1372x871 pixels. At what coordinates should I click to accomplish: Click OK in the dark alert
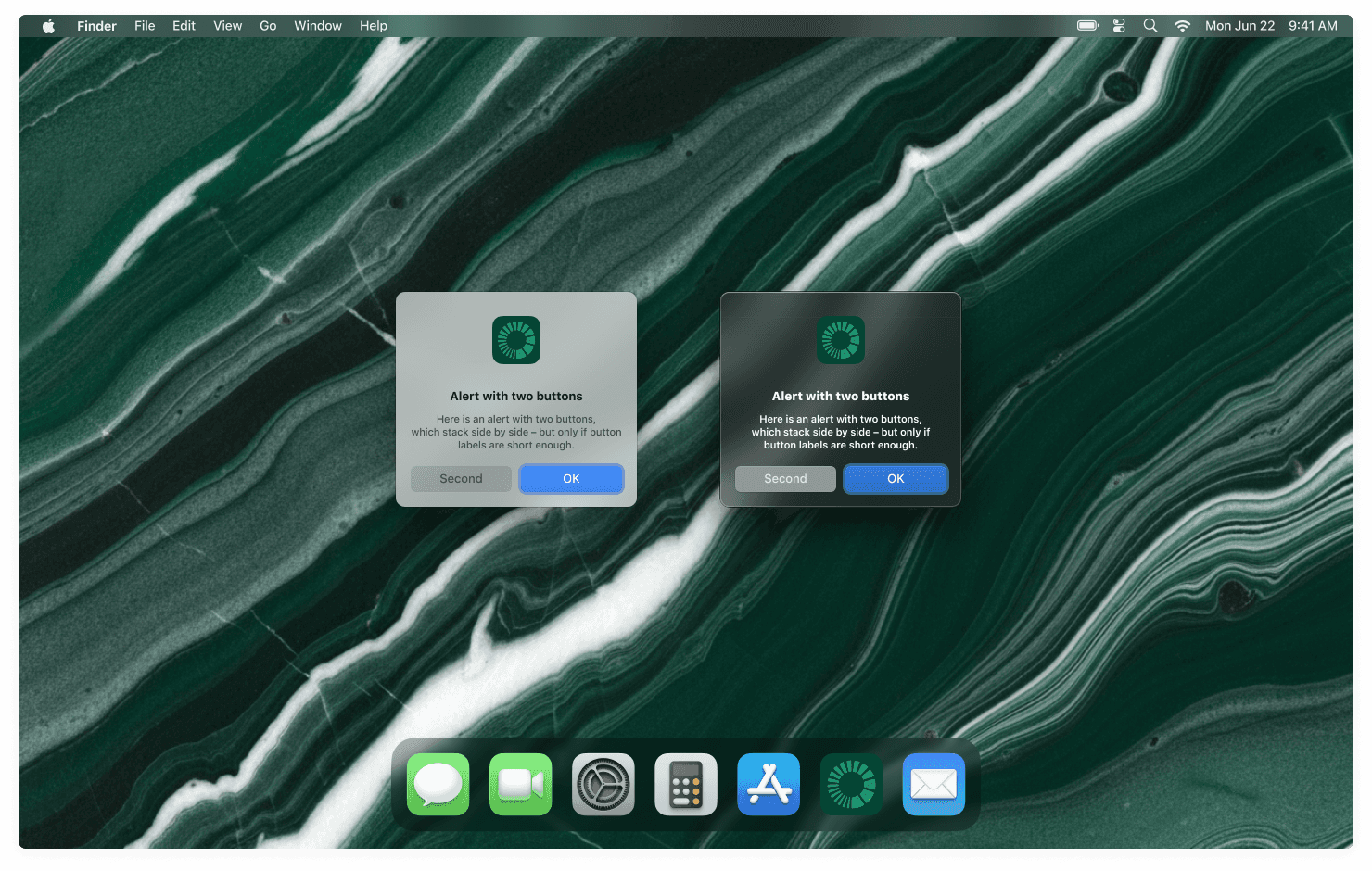(896, 479)
